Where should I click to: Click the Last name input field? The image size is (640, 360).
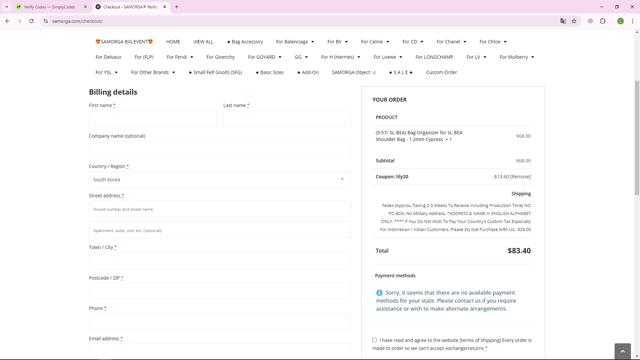click(287, 119)
